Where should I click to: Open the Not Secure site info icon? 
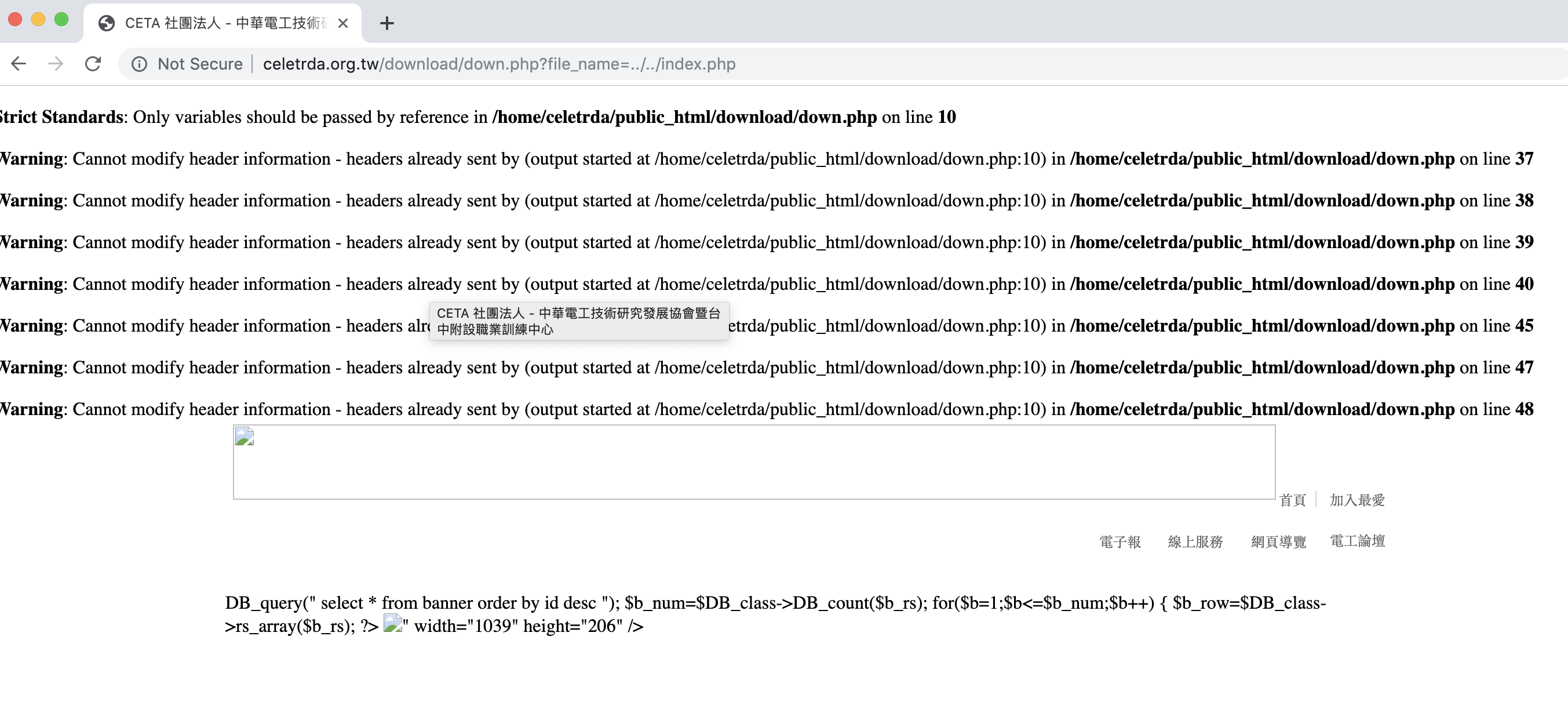click(x=139, y=64)
